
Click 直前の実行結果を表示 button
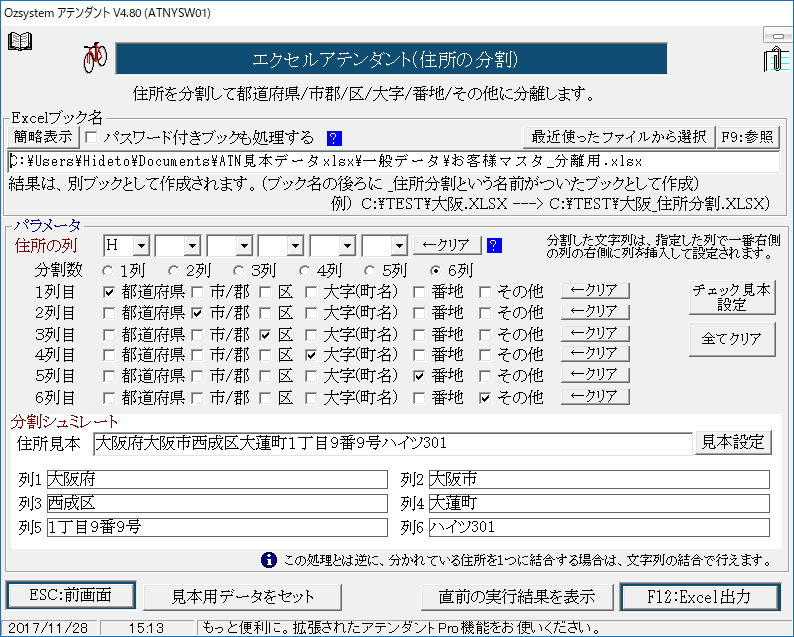point(517,597)
